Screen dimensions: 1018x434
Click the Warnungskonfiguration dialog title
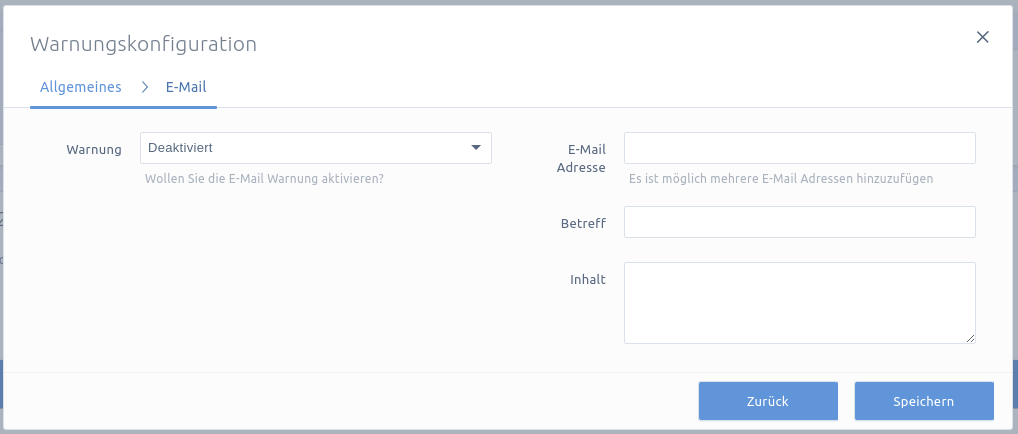(x=143, y=44)
